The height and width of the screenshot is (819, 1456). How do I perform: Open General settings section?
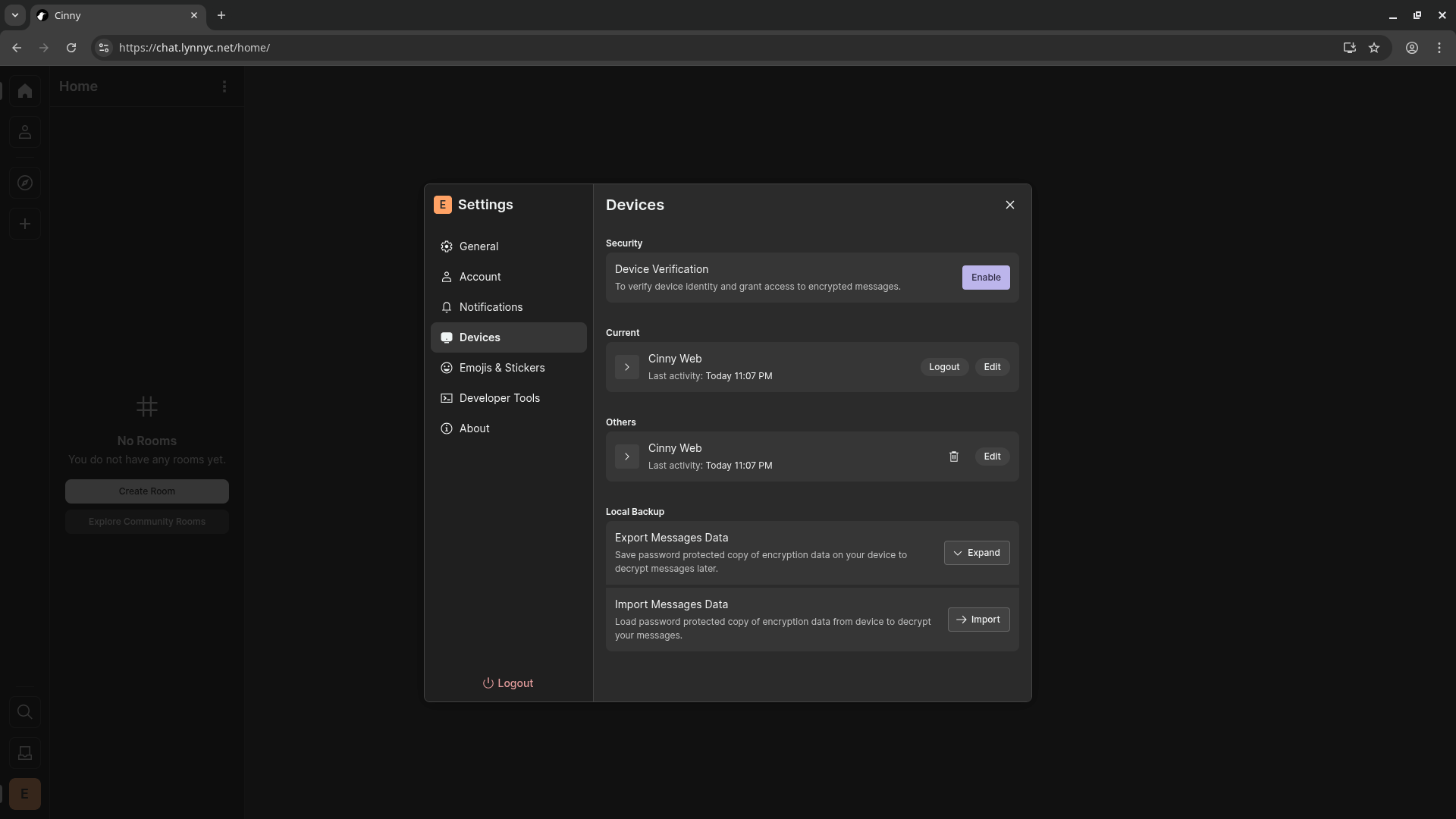coord(508,246)
